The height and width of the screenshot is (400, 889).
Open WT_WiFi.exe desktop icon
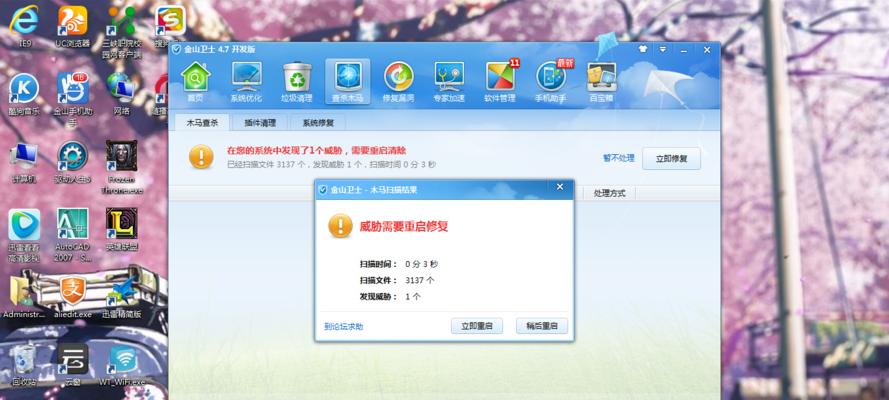pos(121,365)
